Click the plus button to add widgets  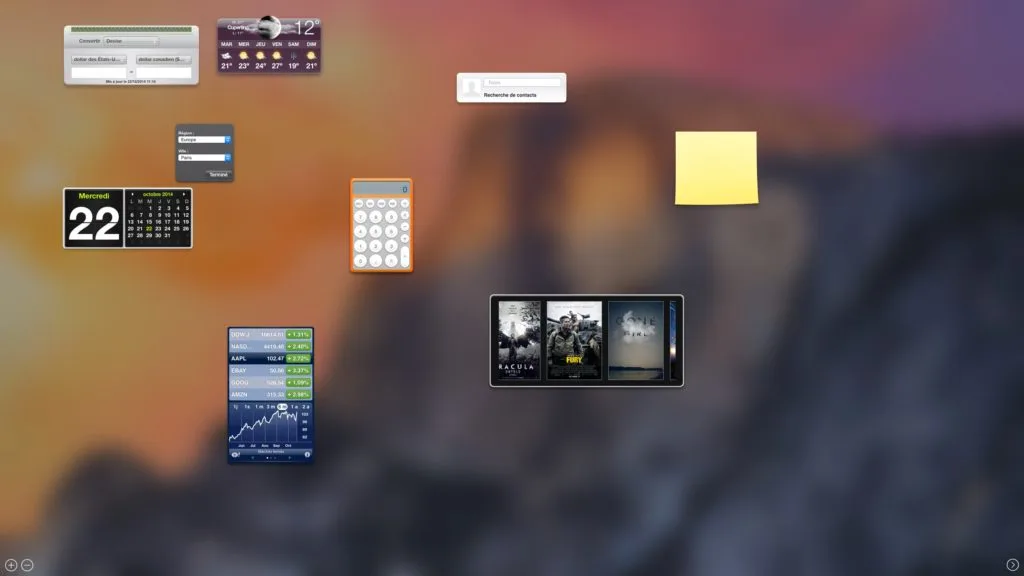click(10, 565)
